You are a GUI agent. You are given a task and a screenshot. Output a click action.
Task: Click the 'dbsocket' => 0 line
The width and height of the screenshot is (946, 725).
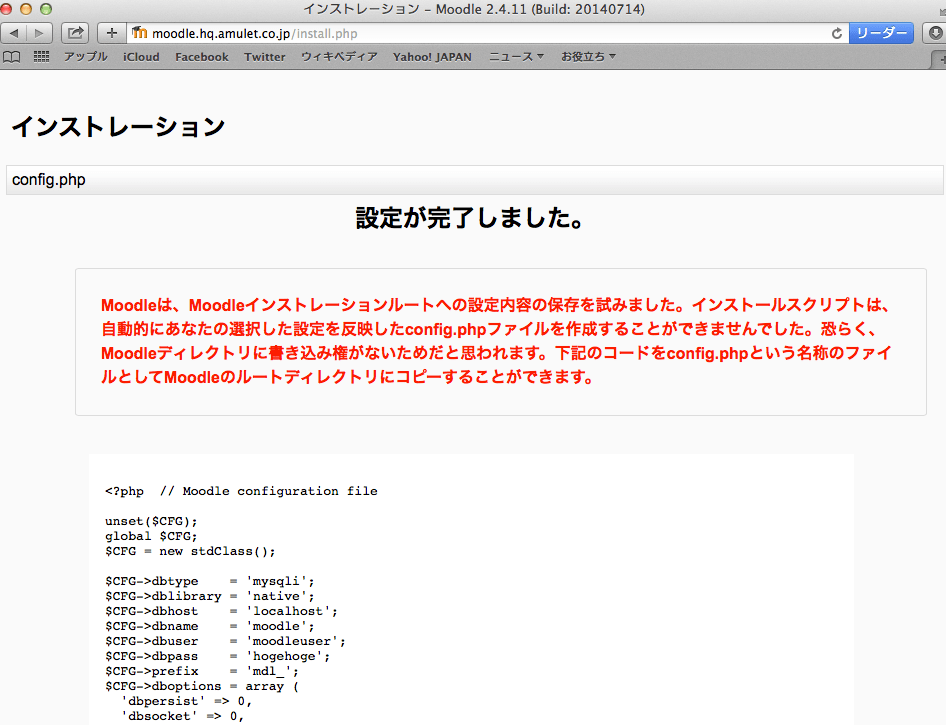(182, 716)
